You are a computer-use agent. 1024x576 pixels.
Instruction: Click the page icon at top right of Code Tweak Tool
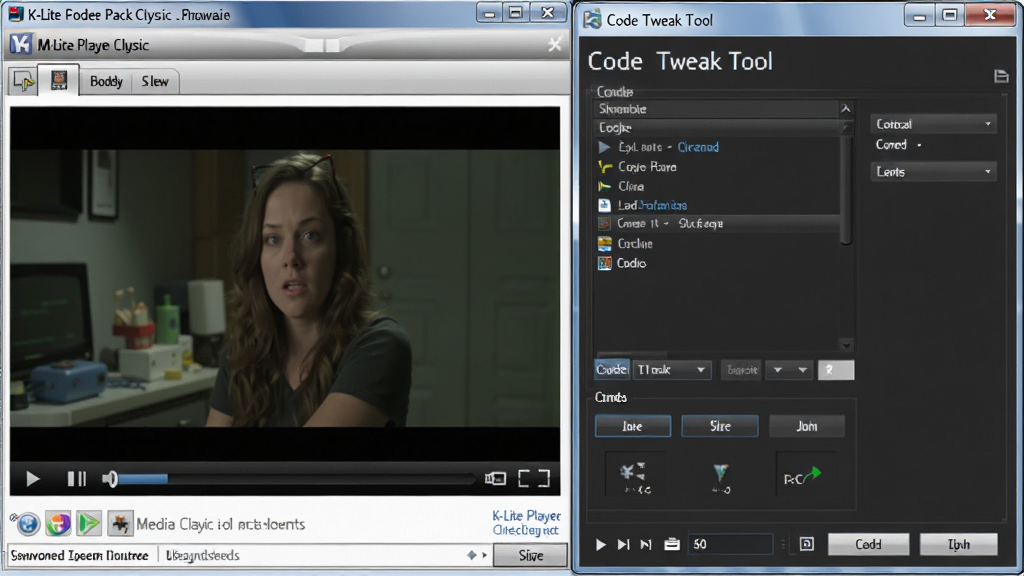pyautogui.click(x=1001, y=76)
